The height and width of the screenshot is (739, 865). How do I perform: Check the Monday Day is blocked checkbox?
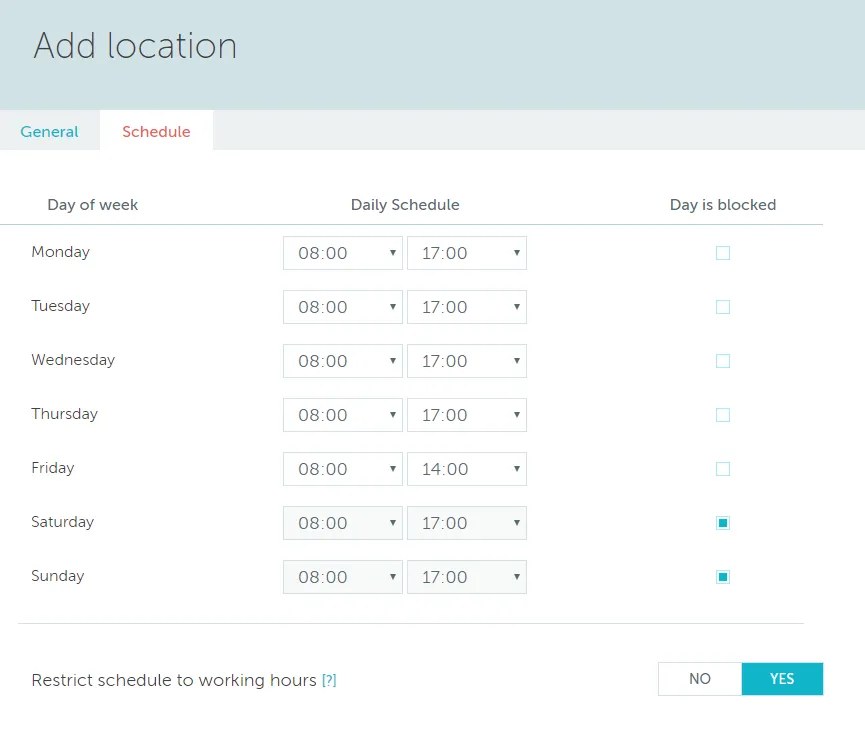722,253
